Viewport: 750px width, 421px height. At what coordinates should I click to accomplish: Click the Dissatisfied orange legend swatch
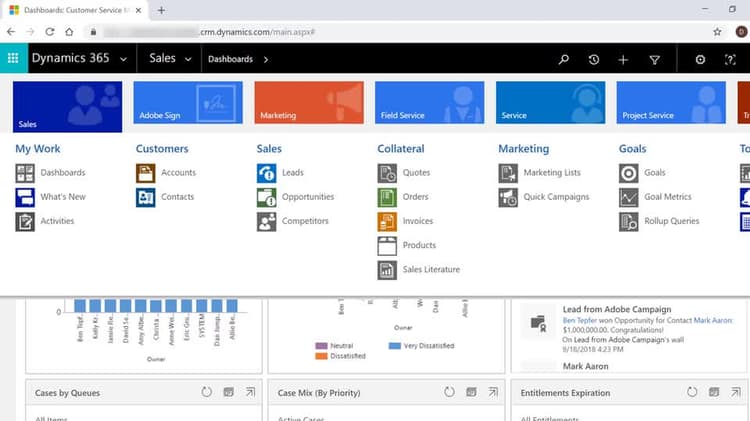coord(321,356)
